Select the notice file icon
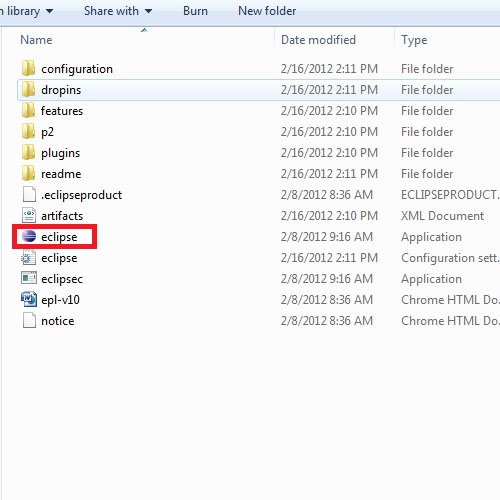Viewport: 500px width, 500px height. click(29, 320)
